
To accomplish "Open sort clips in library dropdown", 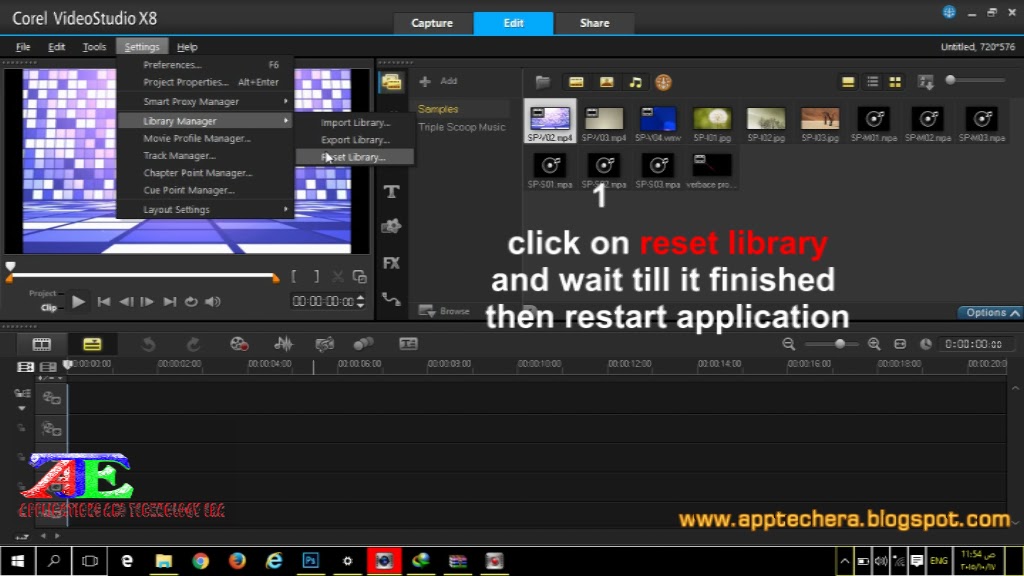I will click(x=925, y=82).
